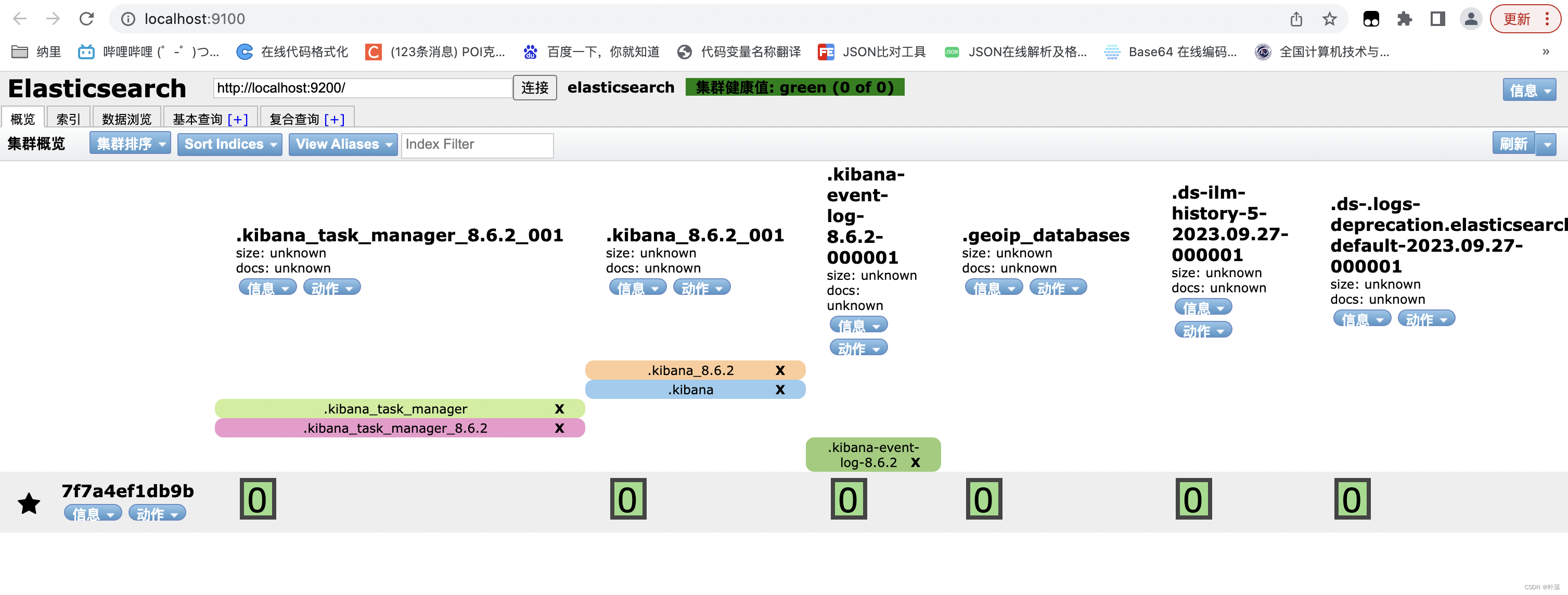Bookmark this page with the star icon
The width and height of the screenshot is (1568, 595).
click(1329, 19)
